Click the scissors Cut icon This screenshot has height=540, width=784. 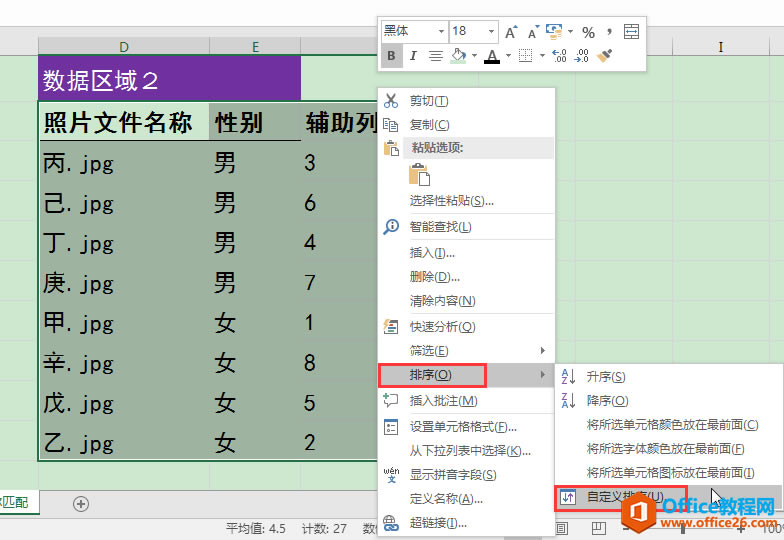tap(390, 101)
